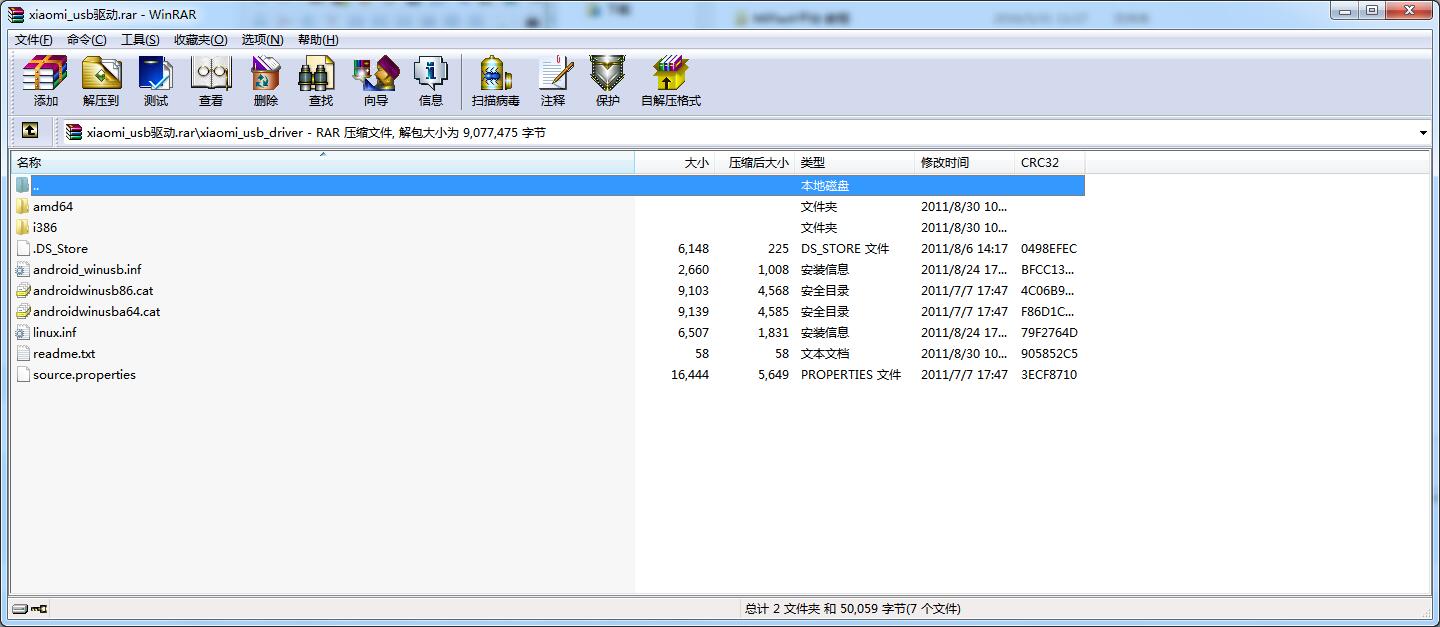Show archive Info (信息) icon

(431, 81)
